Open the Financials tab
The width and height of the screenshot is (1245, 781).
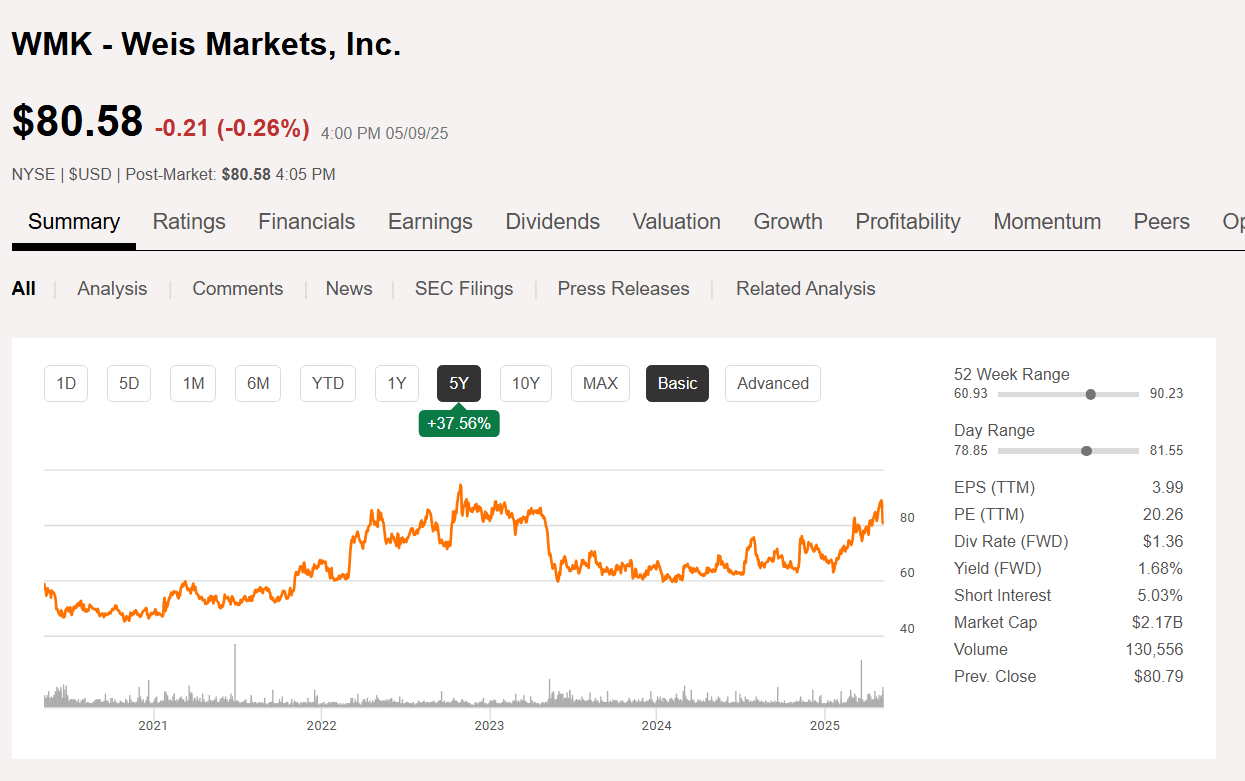pyautogui.click(x=306, y=222)
